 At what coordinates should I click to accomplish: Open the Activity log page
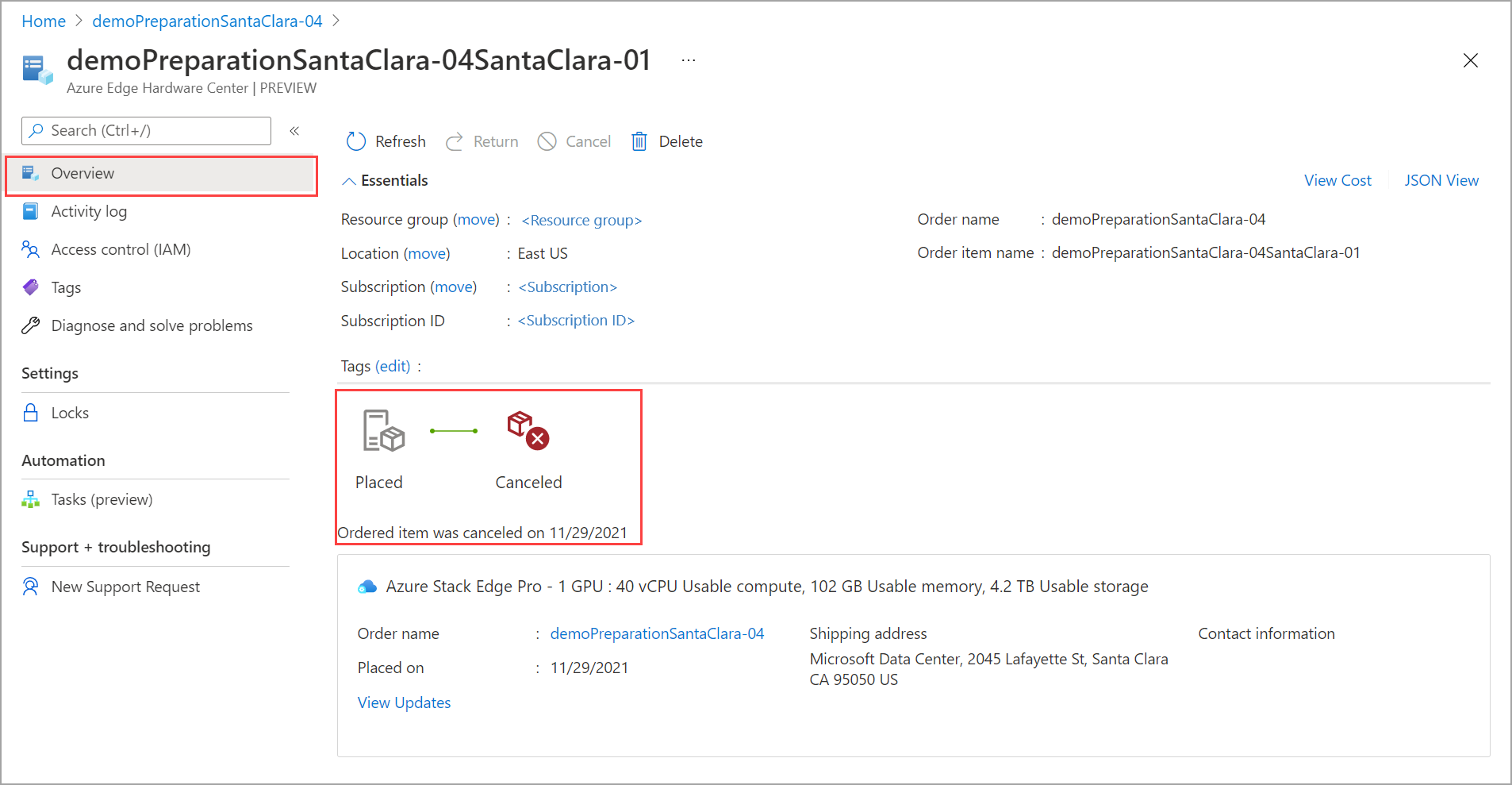[89, 211]
